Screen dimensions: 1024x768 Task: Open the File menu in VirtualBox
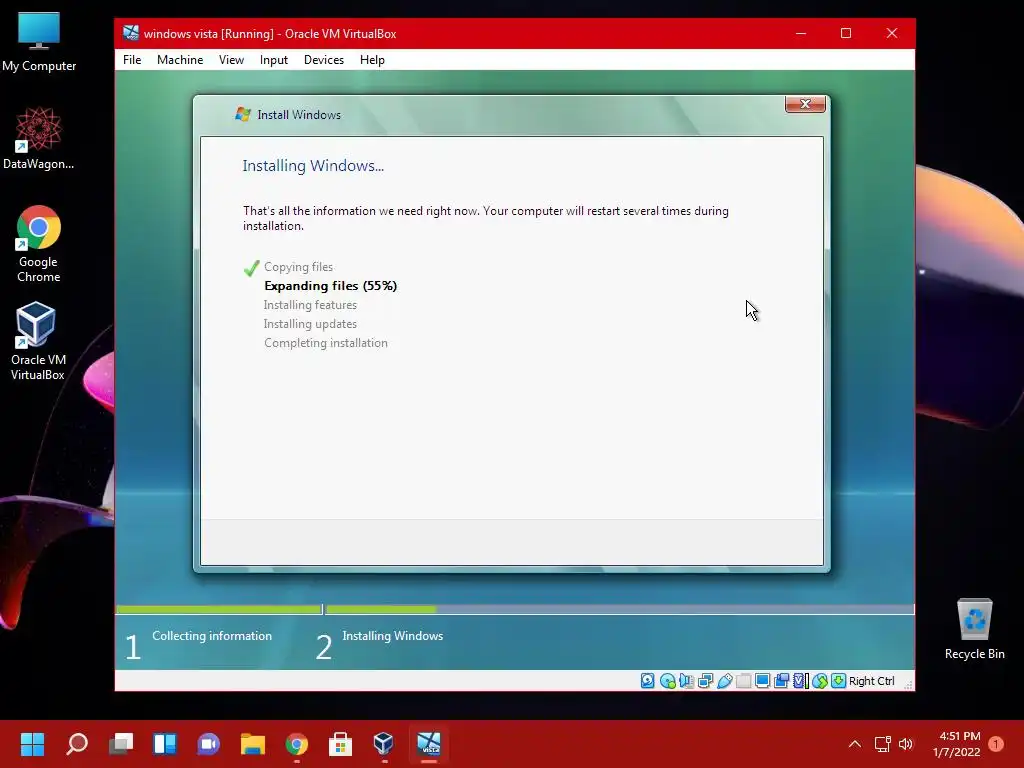(x=132, y=59)
